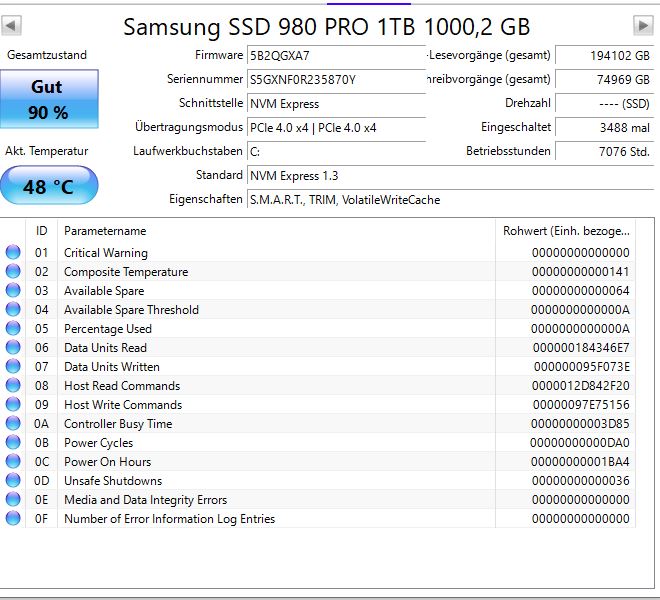Click the Drehzahl value ---- (SSD)
The height and width of the screenshot is (600, 660).
click(604, 104)
